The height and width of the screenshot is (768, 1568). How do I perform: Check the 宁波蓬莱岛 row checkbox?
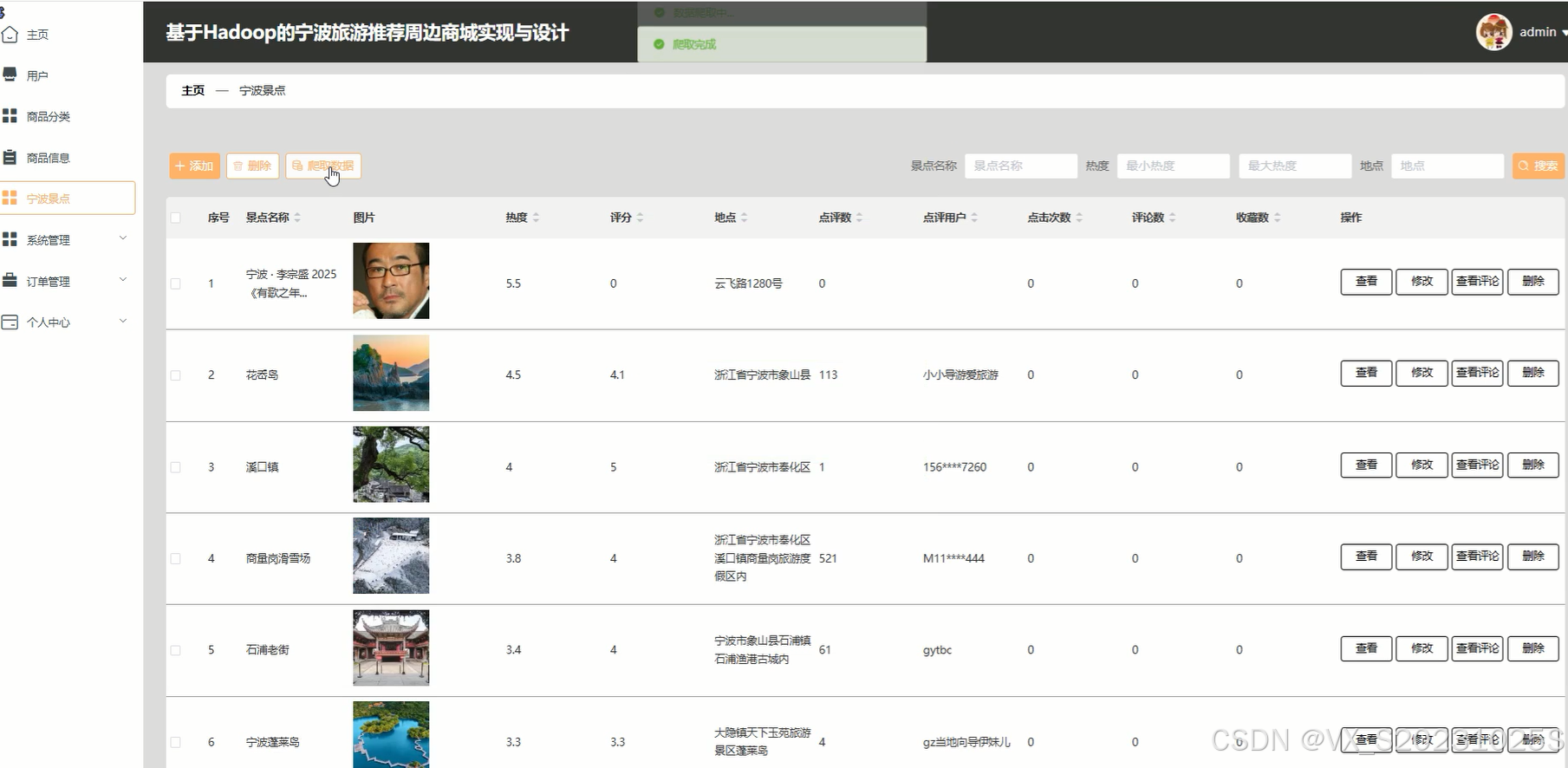[x=176, y=742]
